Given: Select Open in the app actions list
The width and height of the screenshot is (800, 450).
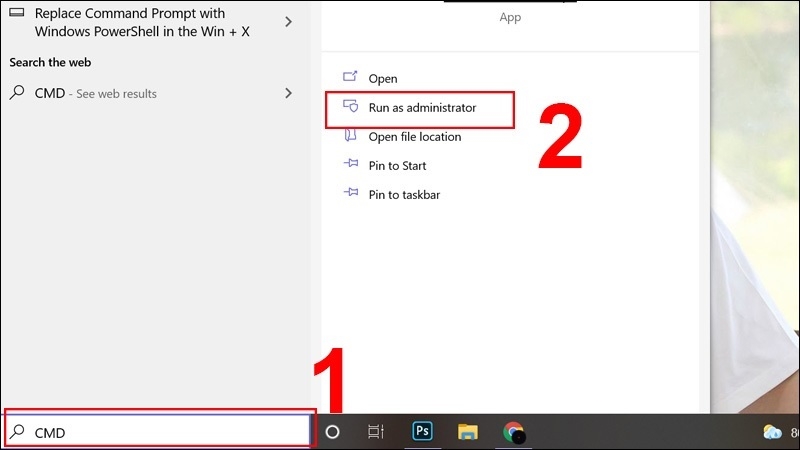Looking at the screenshot, I should 382,79.
